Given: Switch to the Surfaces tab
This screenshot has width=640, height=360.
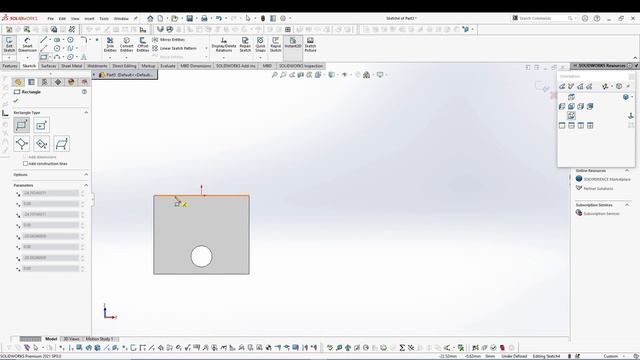Looking at the screenshot, I should point(48,66).
